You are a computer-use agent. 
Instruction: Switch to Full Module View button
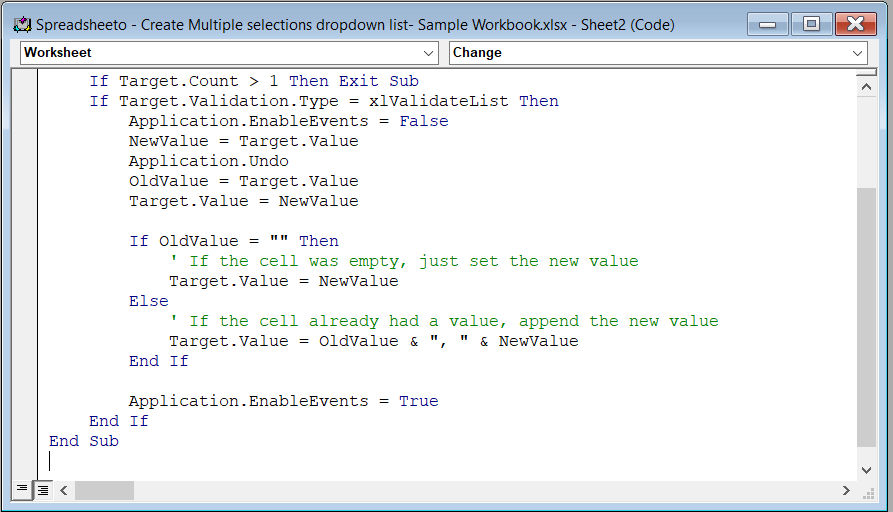coord(43,490)
